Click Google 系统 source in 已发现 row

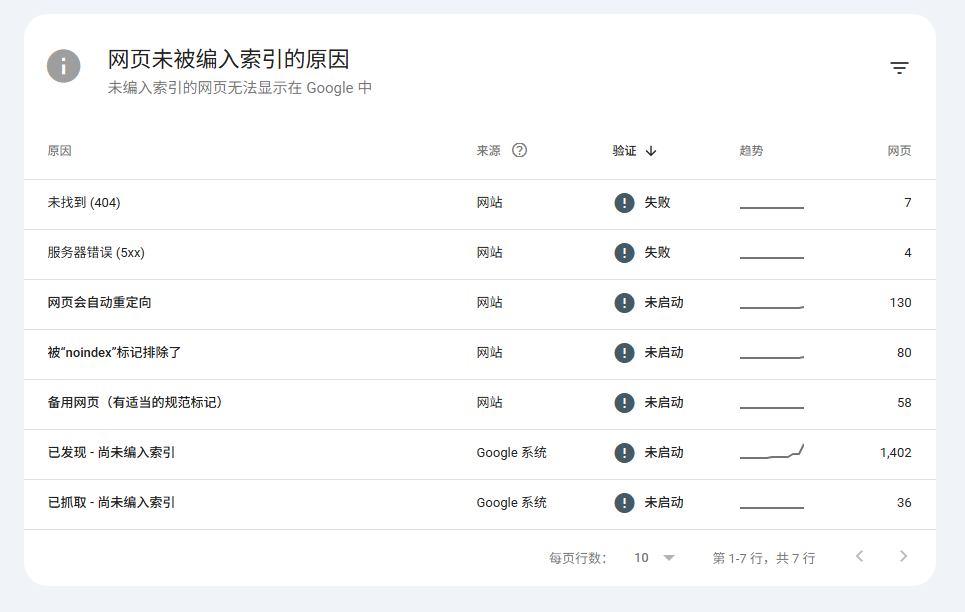point(511,453)
